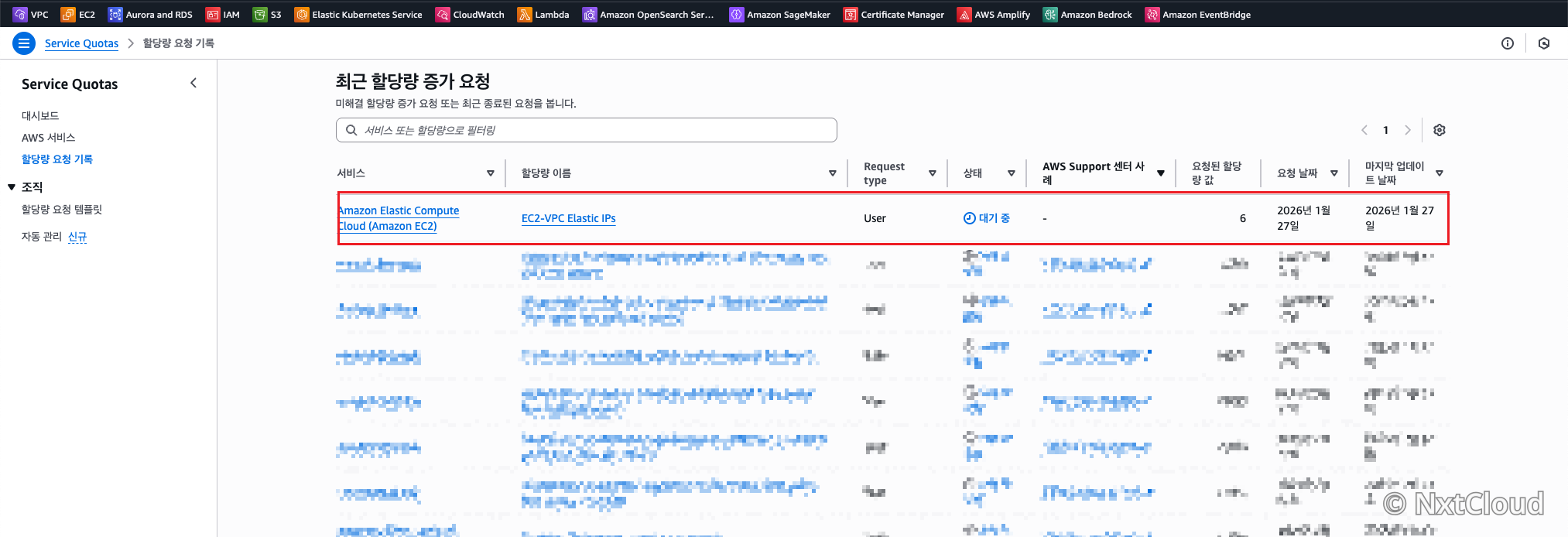Open EC2-VPC Elastic IPs quota link
This screenshot has height=537, width=1568.
[x=569, y=218]
